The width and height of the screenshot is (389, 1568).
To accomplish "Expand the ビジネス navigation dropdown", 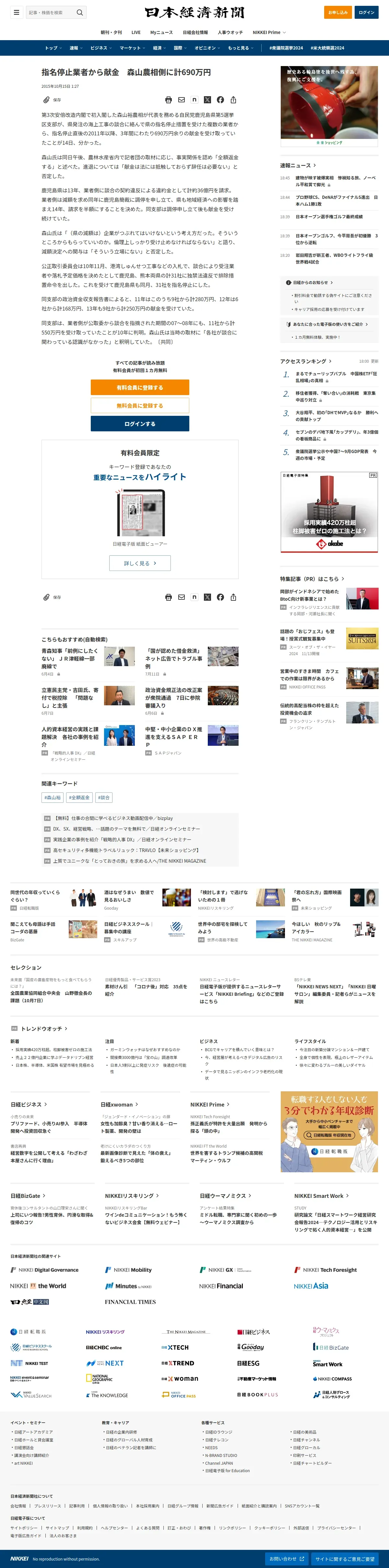I will [x=100, y=48].
